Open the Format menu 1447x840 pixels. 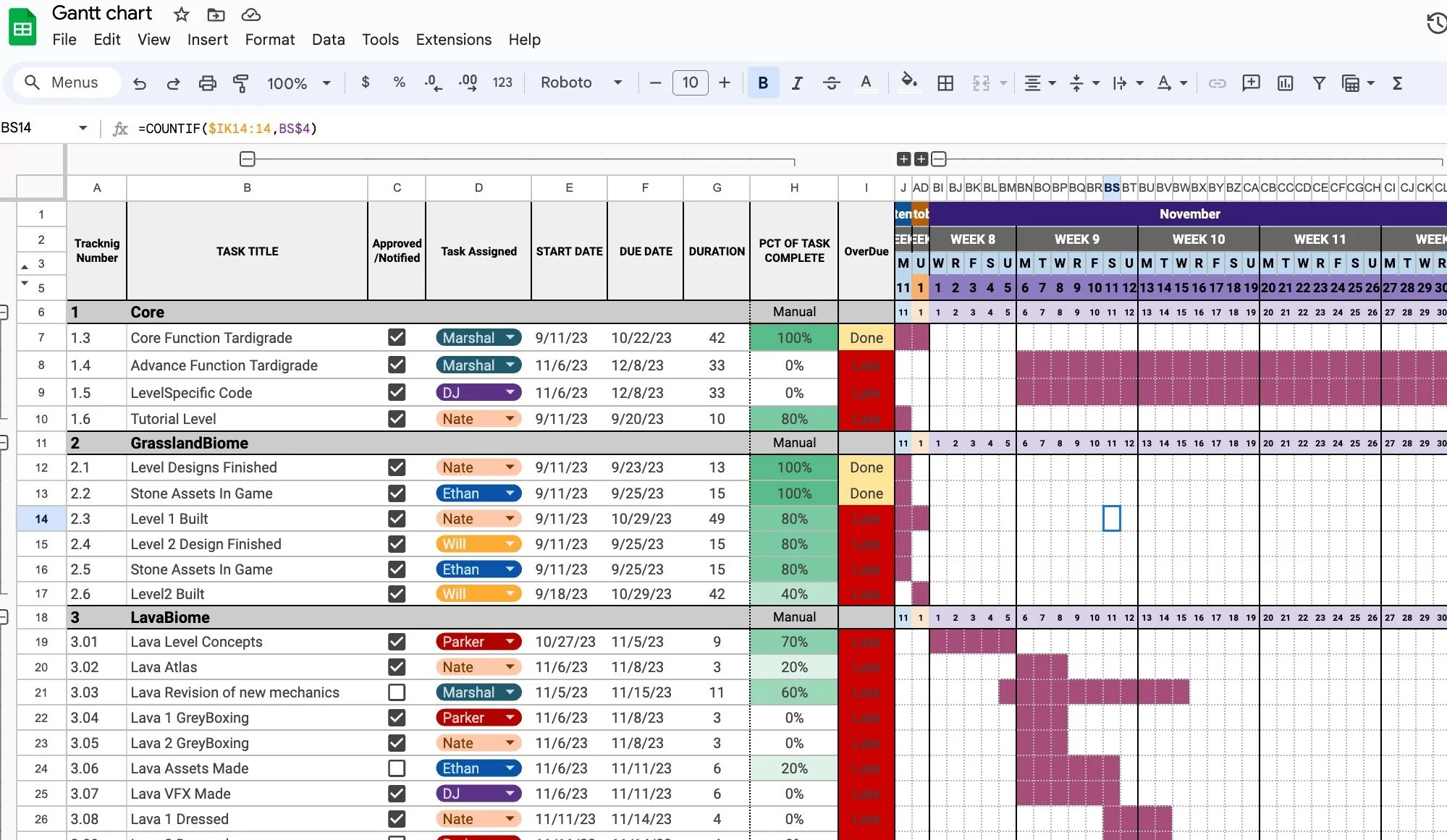(269, 40)
